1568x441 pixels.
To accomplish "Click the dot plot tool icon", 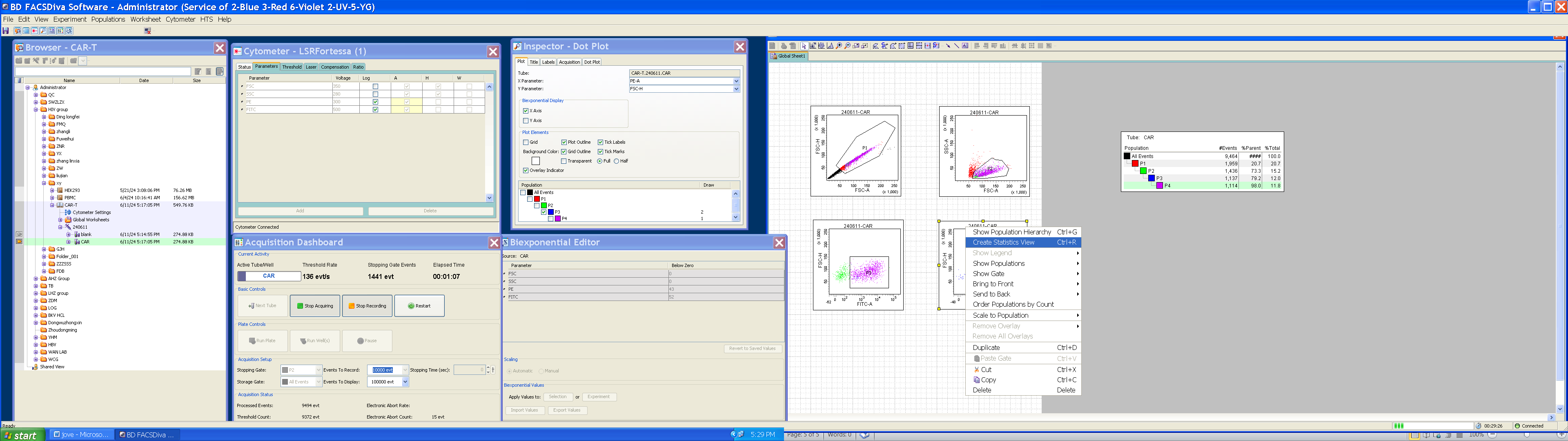I will [813, 46].
